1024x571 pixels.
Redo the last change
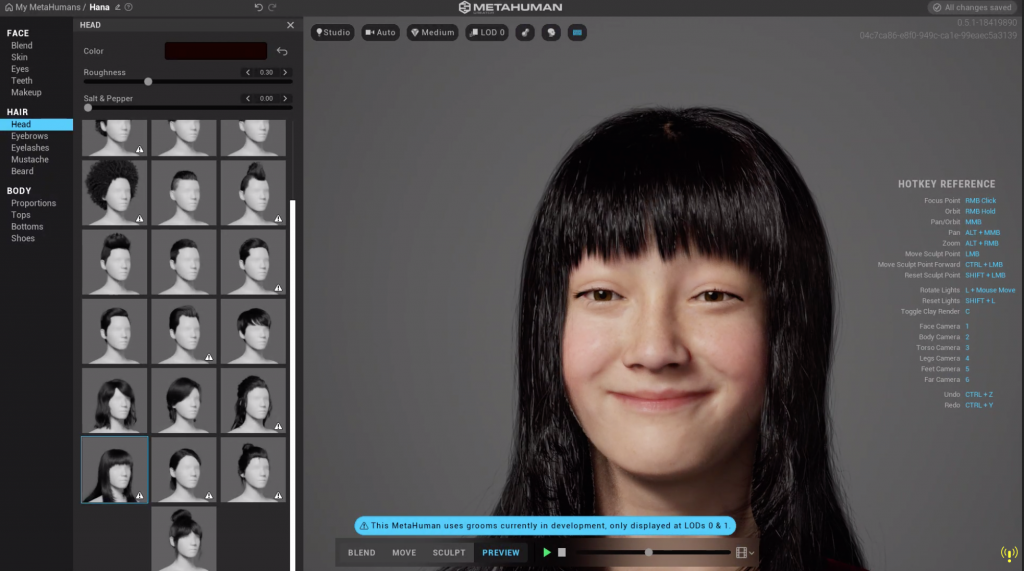(272, 7)
